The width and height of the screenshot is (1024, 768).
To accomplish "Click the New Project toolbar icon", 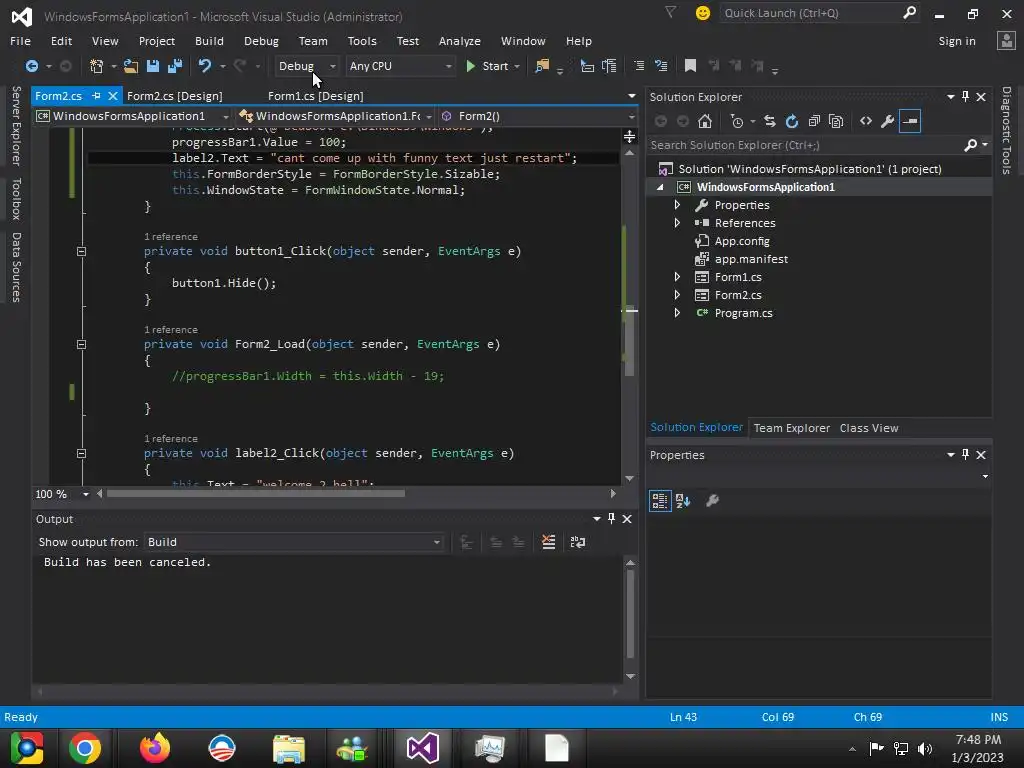I will (97, 66).
